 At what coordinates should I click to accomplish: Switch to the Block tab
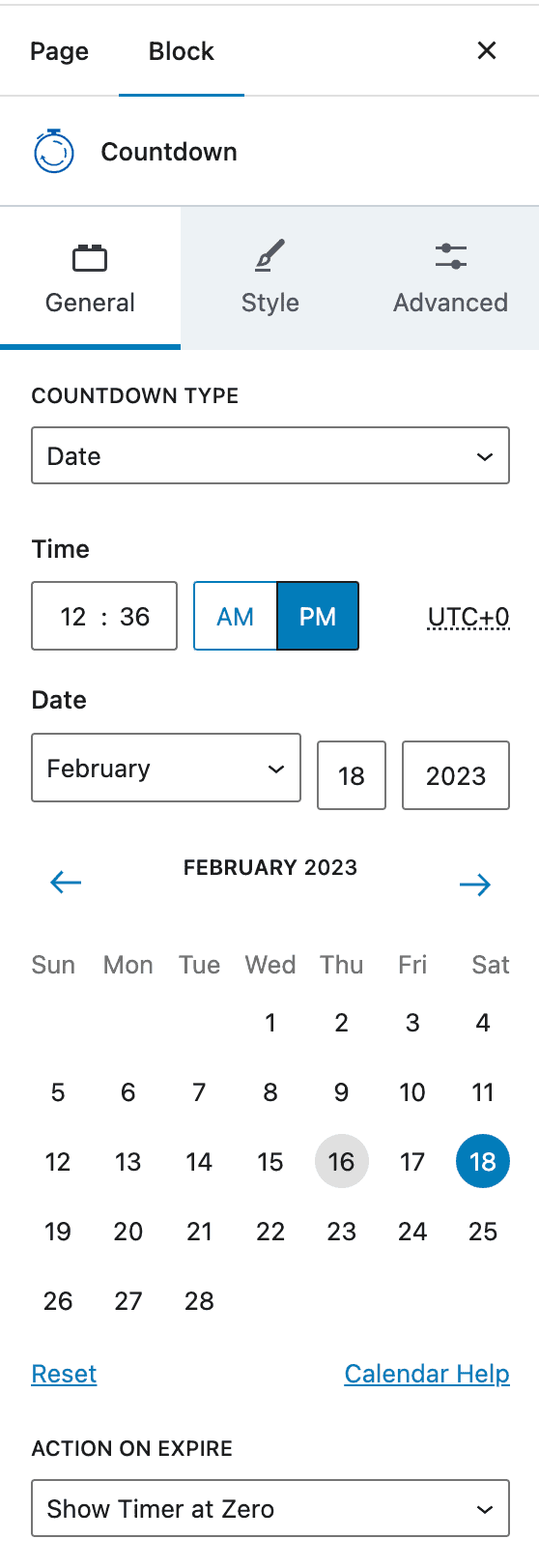pos(182,51)
